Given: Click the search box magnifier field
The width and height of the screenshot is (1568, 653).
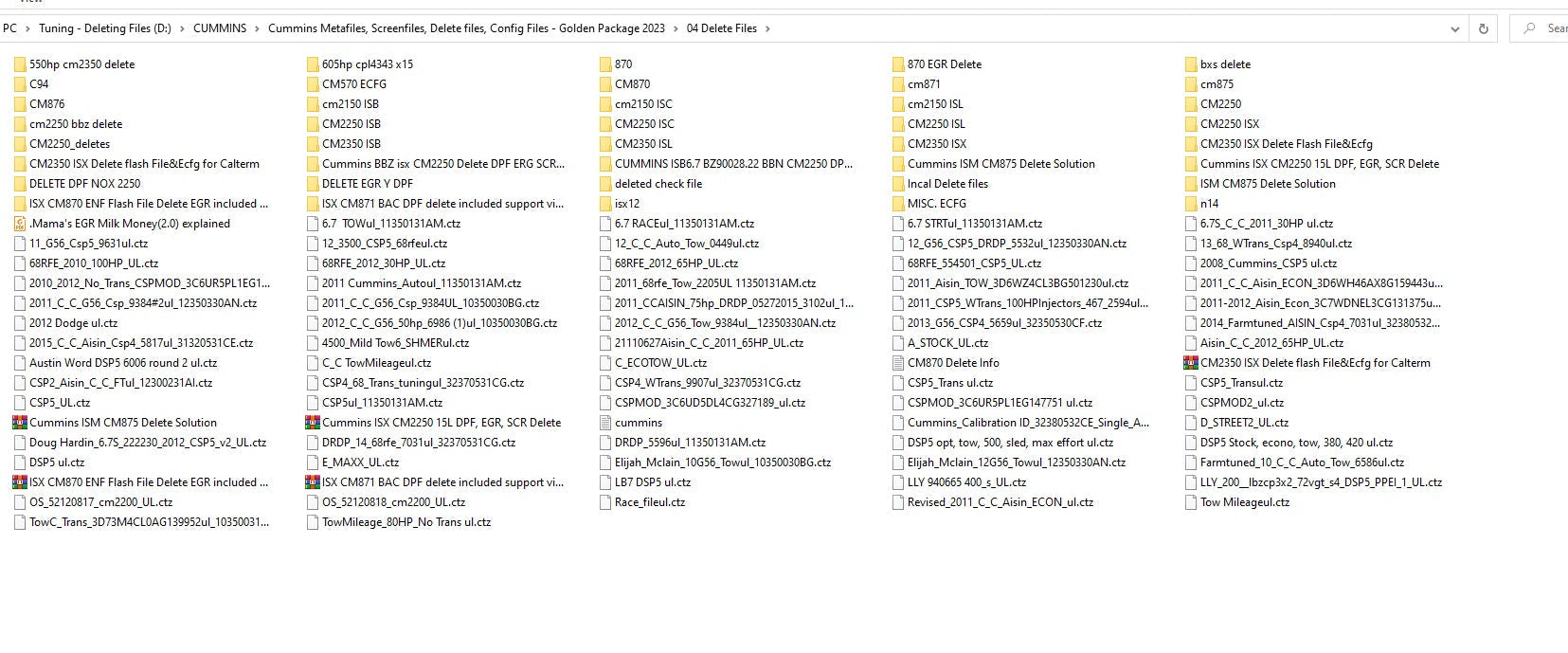Looking at the screenshot, I should pos(1529,28).
